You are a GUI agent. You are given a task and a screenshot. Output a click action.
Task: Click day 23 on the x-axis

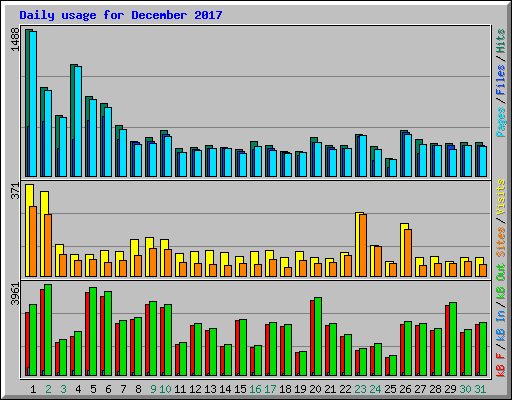(x=360, y=389)
